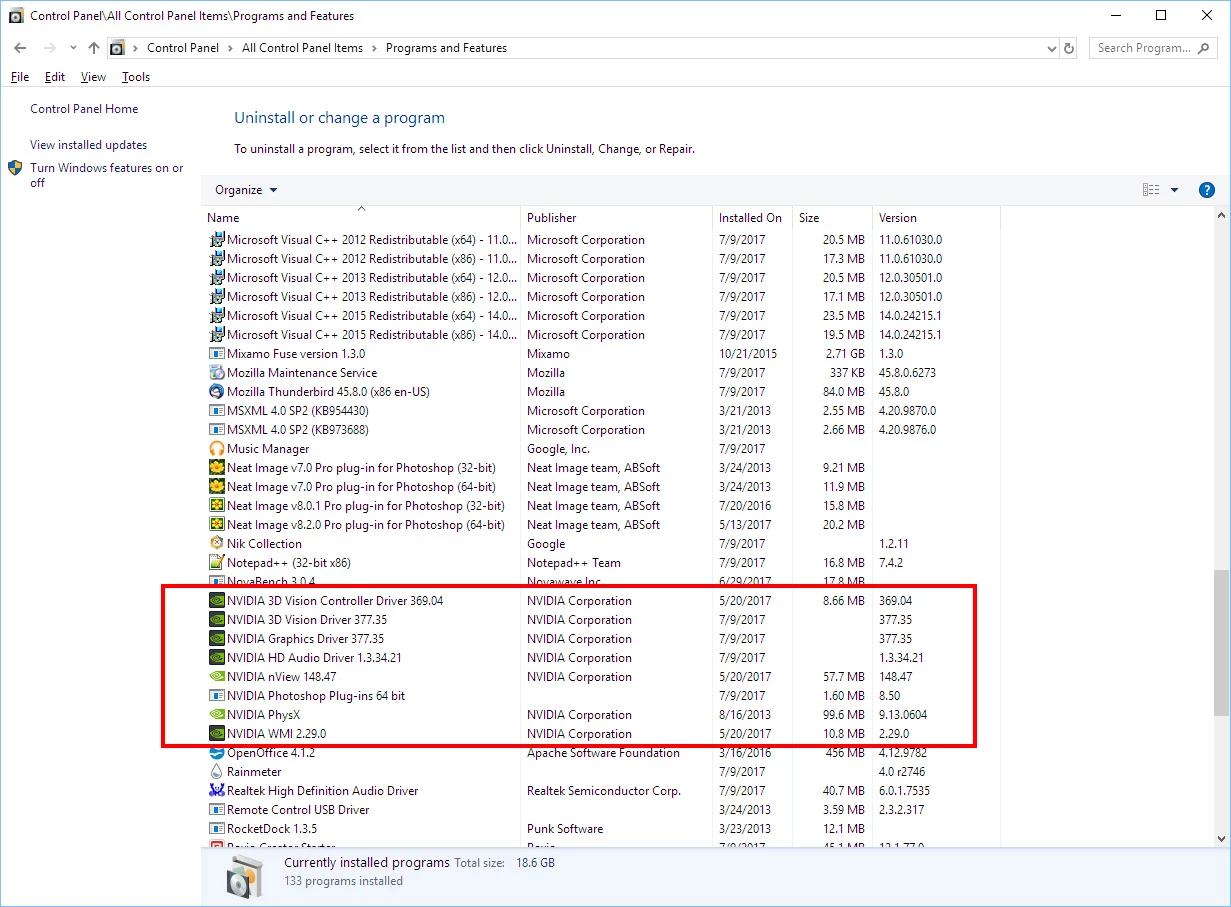Viewport: 1231px width, 907px height.
Task: Click the All Control Panel Items breadcrumb
Action: [302, 48]
